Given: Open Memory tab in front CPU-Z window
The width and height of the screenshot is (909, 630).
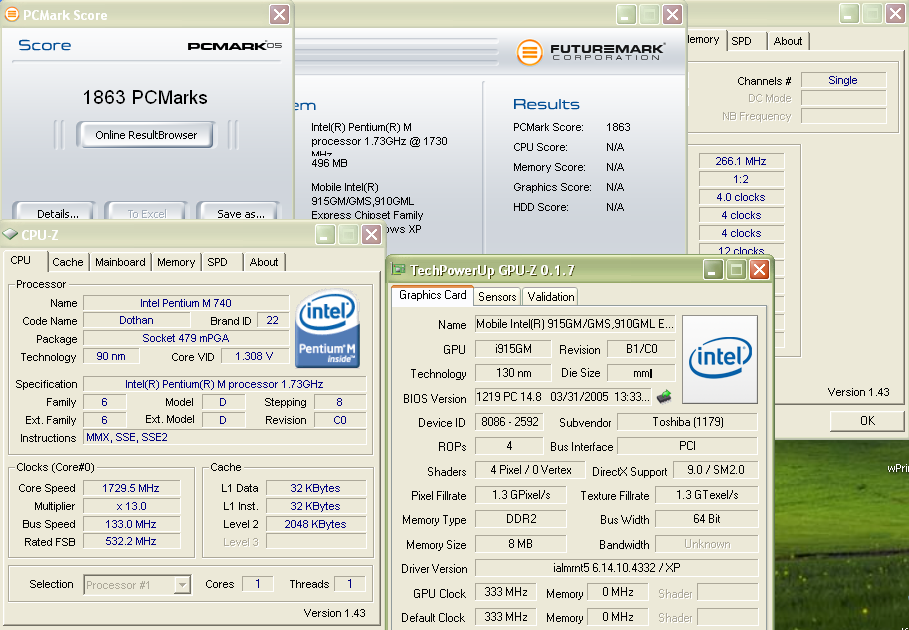Looking at the screenshot, I should (176, 262).
